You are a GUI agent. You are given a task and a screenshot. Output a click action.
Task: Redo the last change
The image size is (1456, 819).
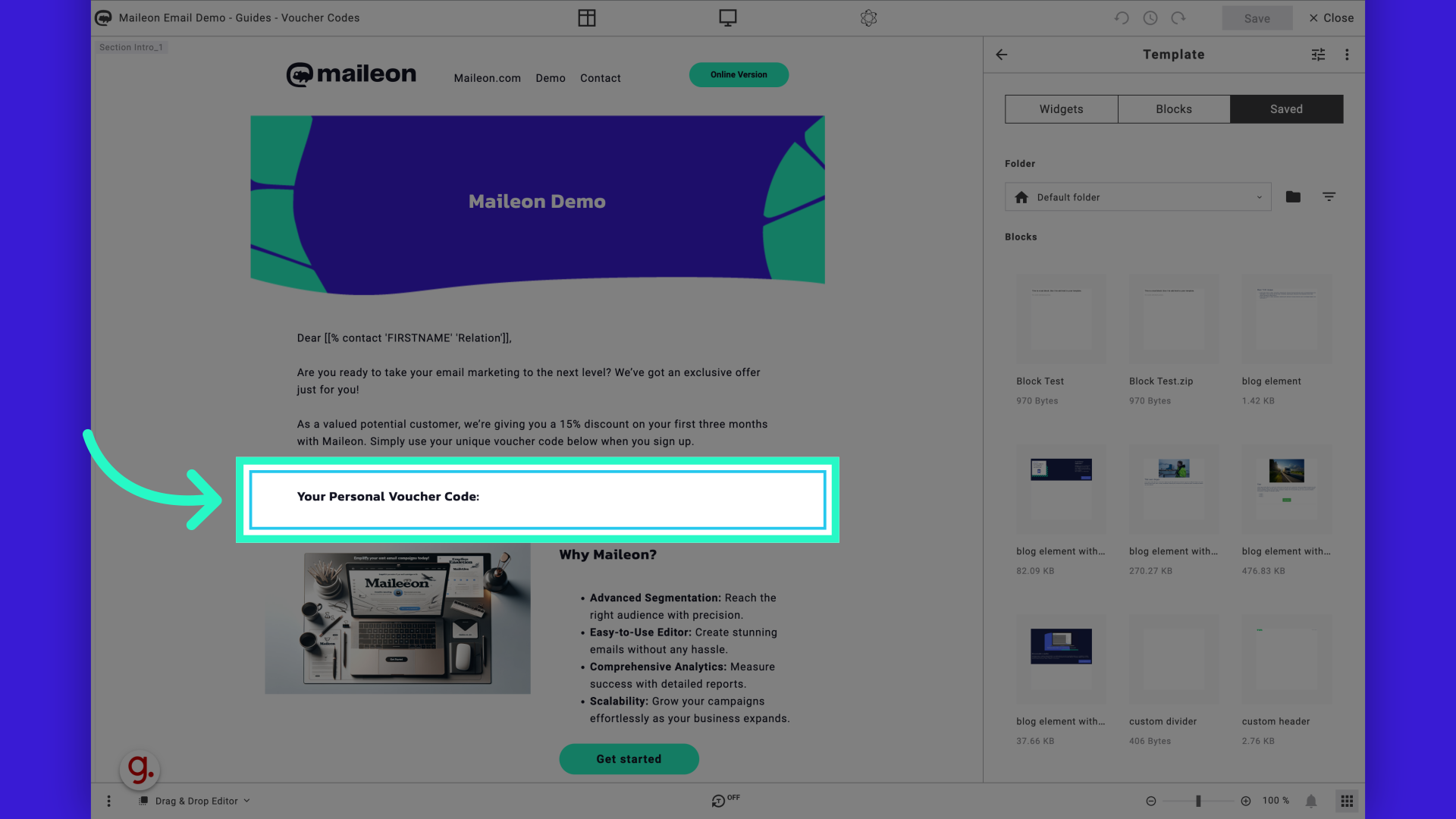[x=1178, y=18]
